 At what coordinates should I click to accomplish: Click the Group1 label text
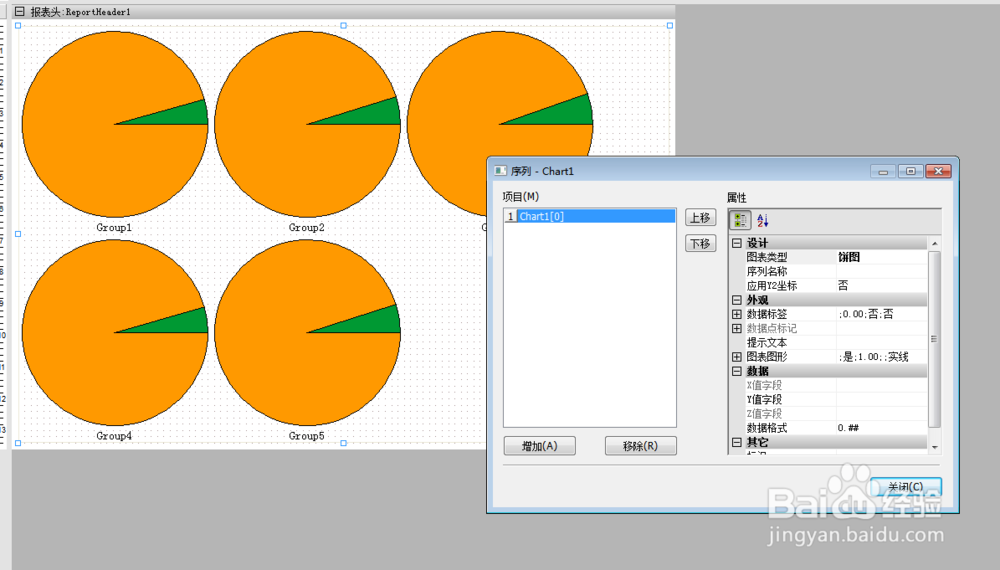[x=114, y=227]
